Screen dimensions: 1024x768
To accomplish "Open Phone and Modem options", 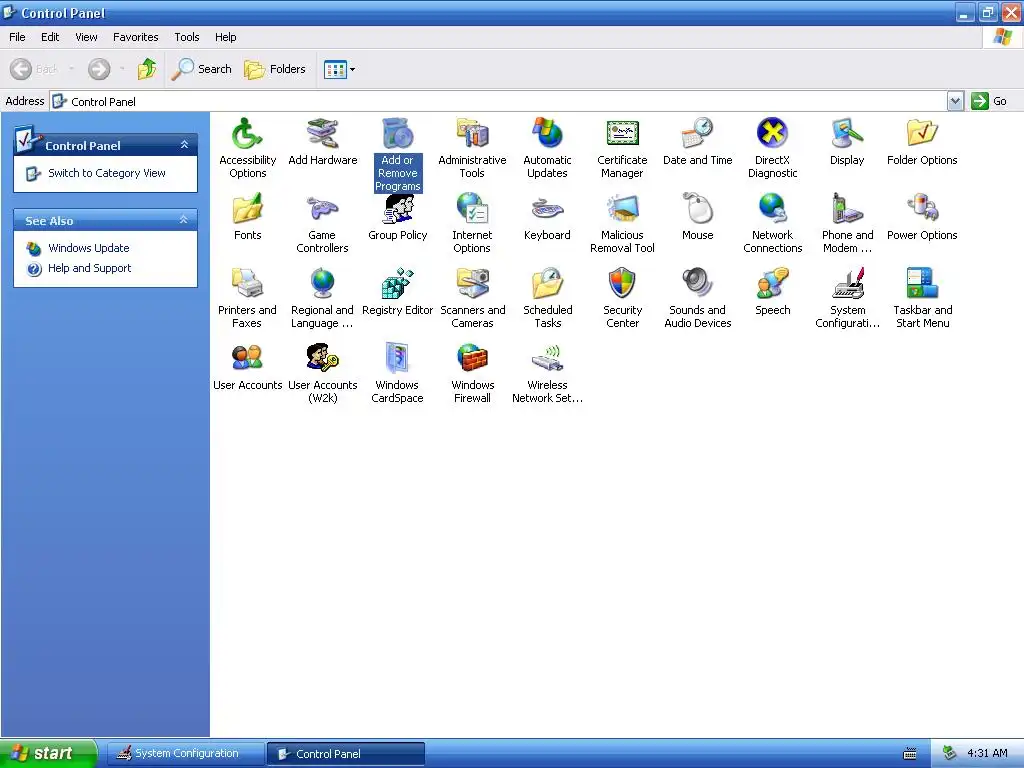I will click(847, 223).
